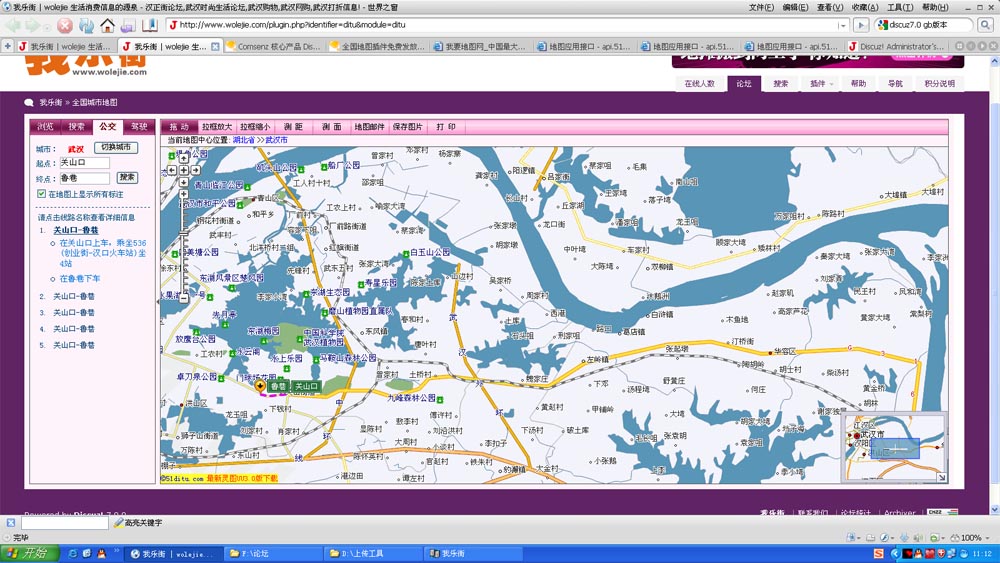
Task: Click the browser Back arrow
Action: (x=13, y=26)
